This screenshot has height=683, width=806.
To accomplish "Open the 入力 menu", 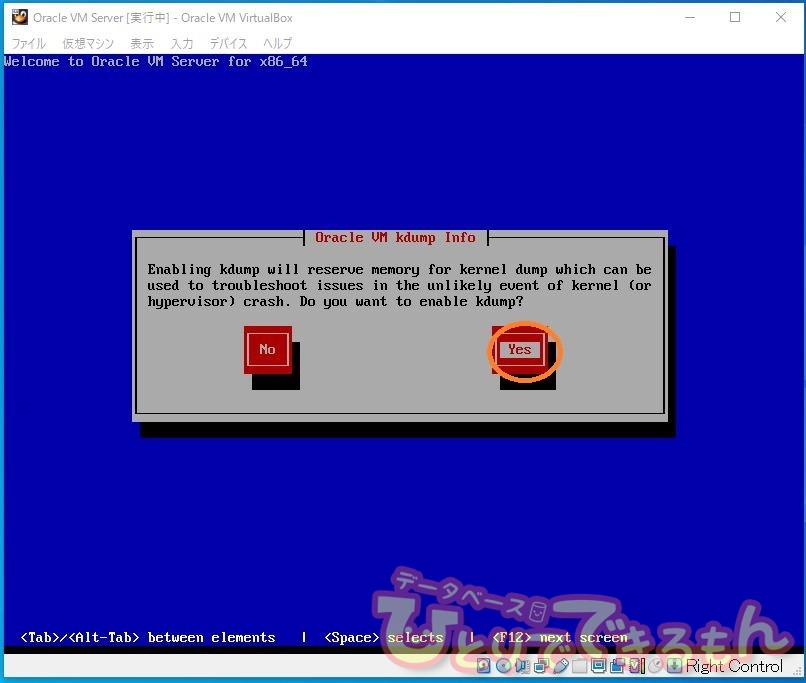I will pyautogui.click(x=181, y=43).
